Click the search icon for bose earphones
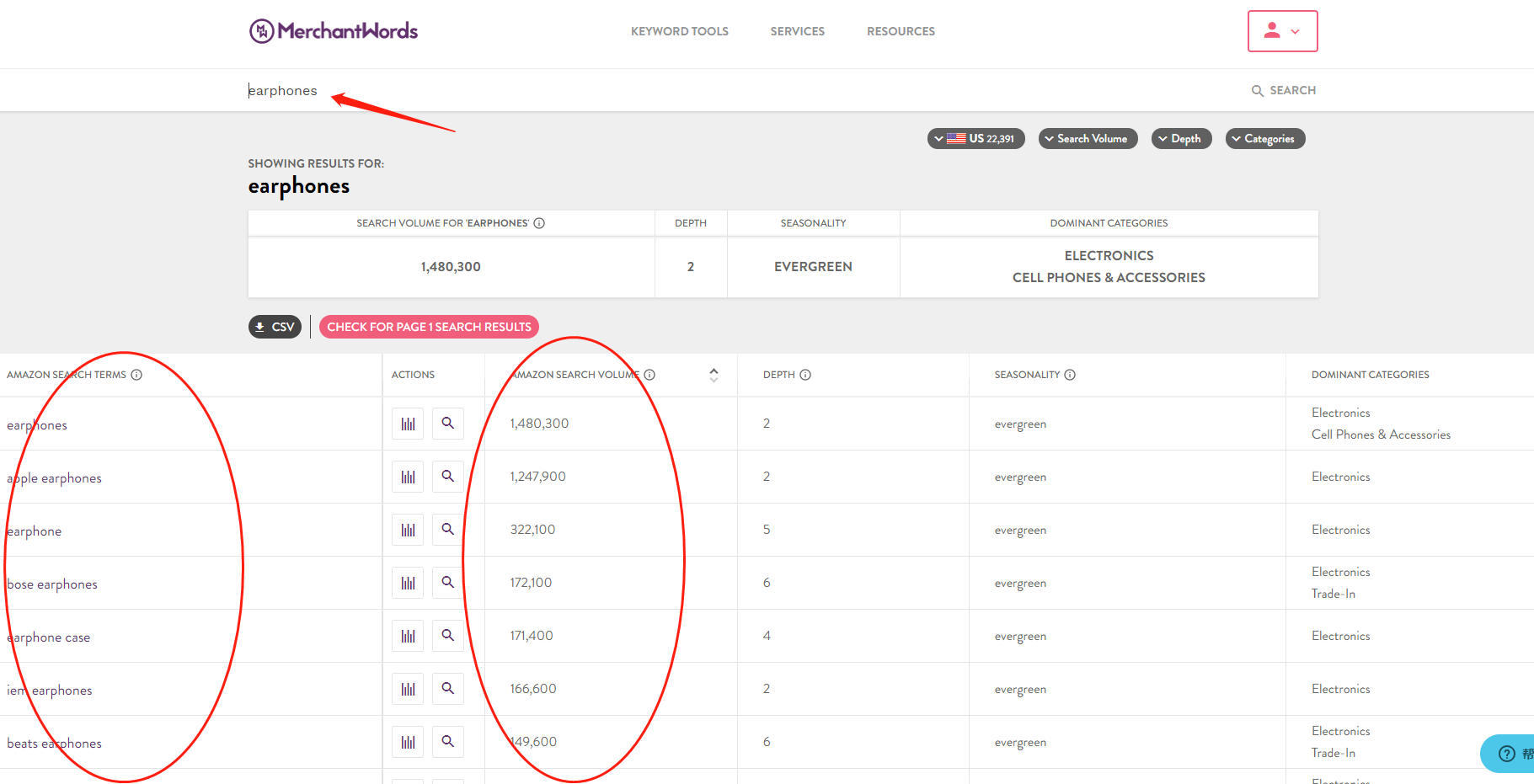 click(x=448, y=583)
